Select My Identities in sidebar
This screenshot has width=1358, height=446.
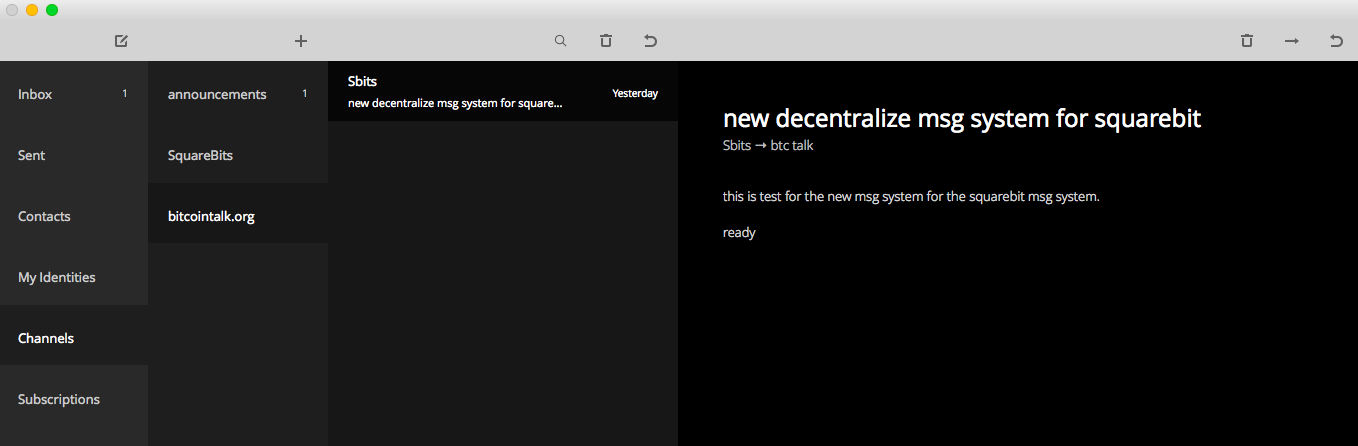[x=74, y=277]
